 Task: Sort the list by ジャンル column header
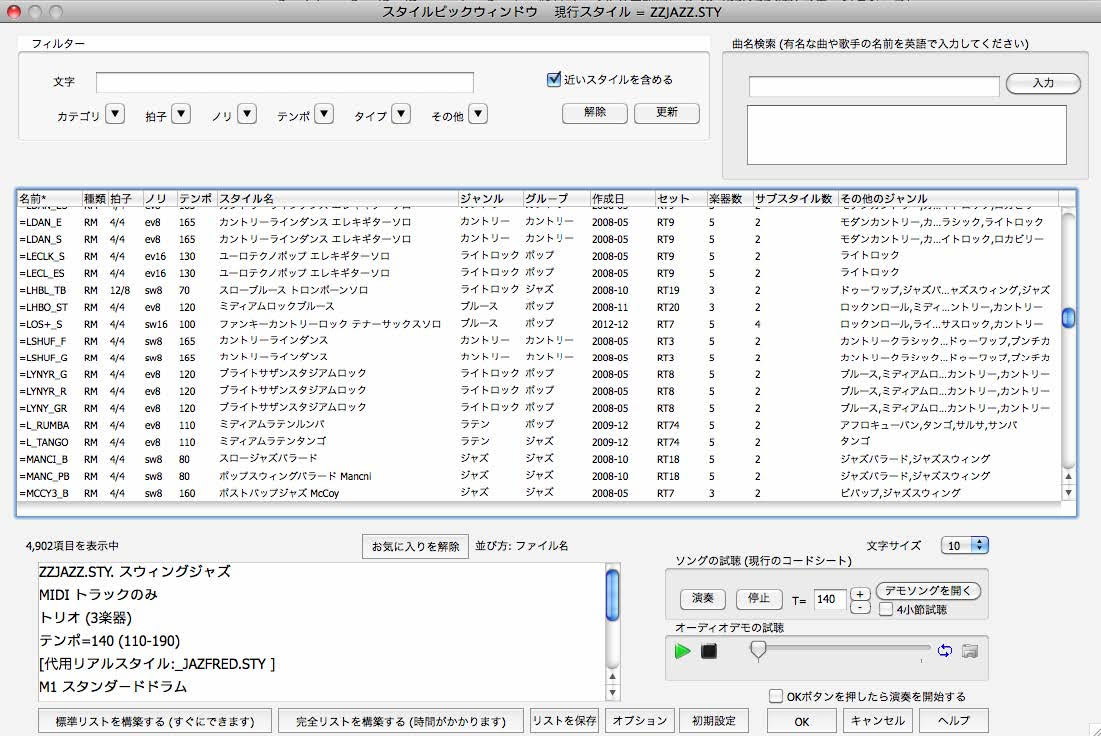(x=482, y=198)
